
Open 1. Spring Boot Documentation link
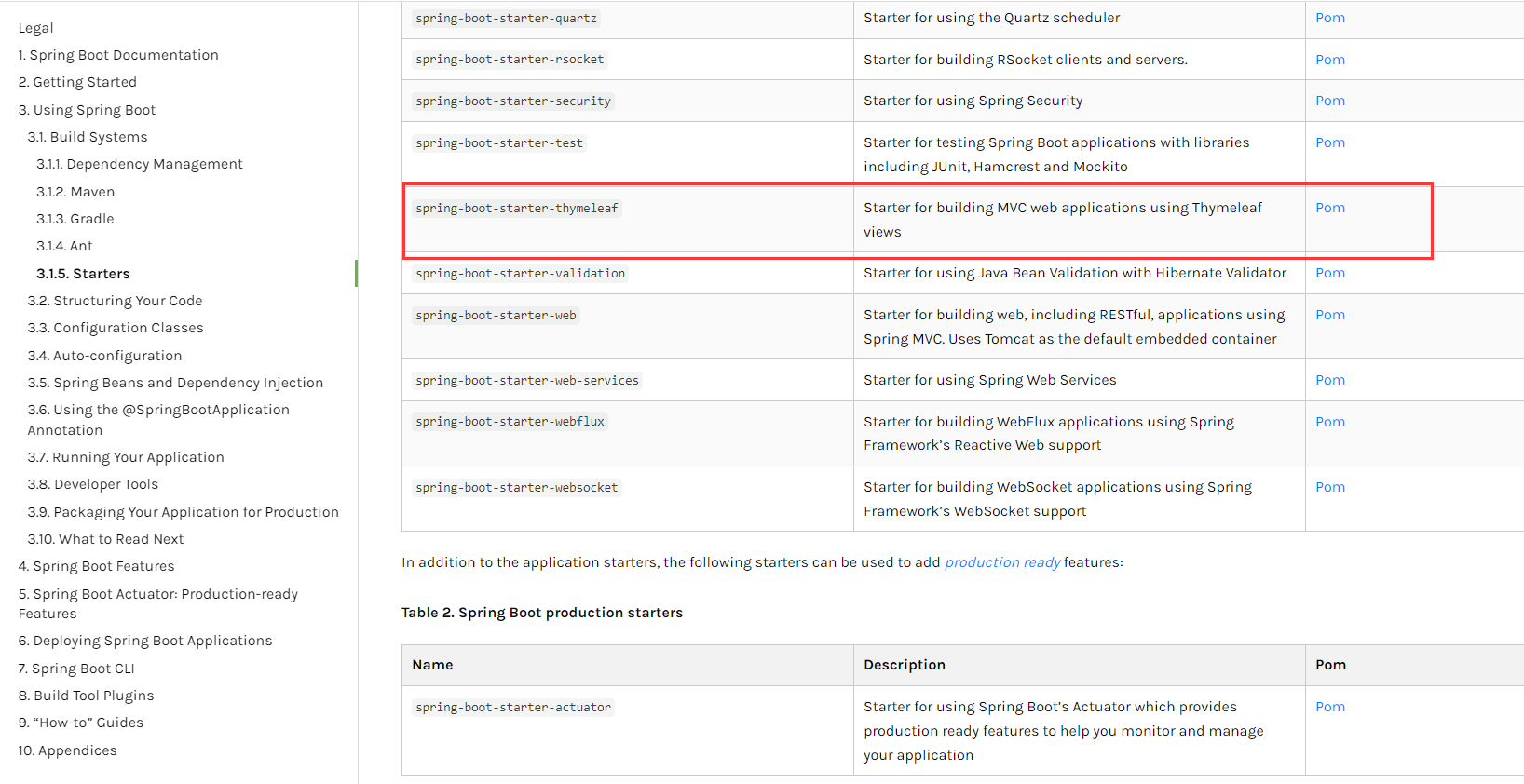pos(118,55)
